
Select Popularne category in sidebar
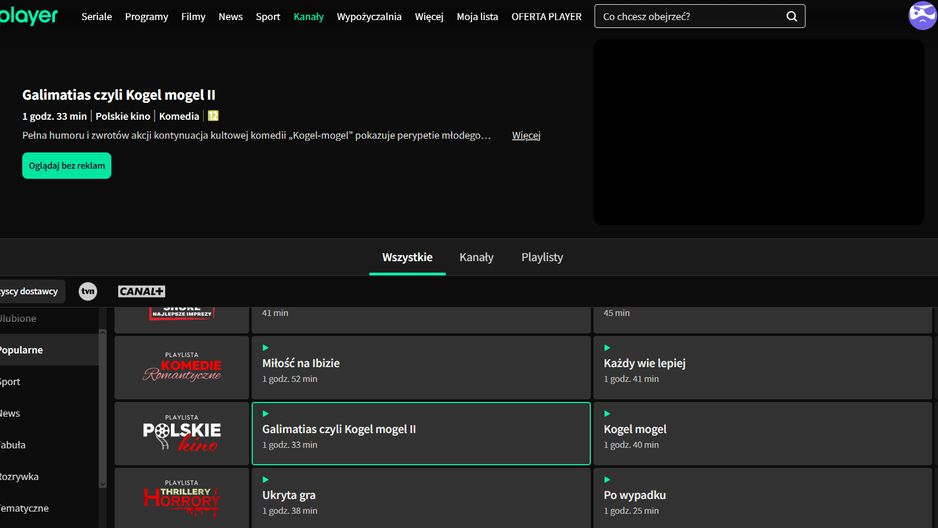pyautogui.click(x=49, y=350)
